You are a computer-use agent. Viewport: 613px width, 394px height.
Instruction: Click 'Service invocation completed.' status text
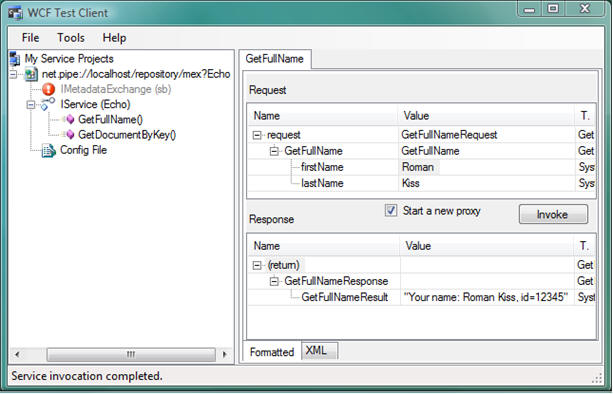point(86,376)
